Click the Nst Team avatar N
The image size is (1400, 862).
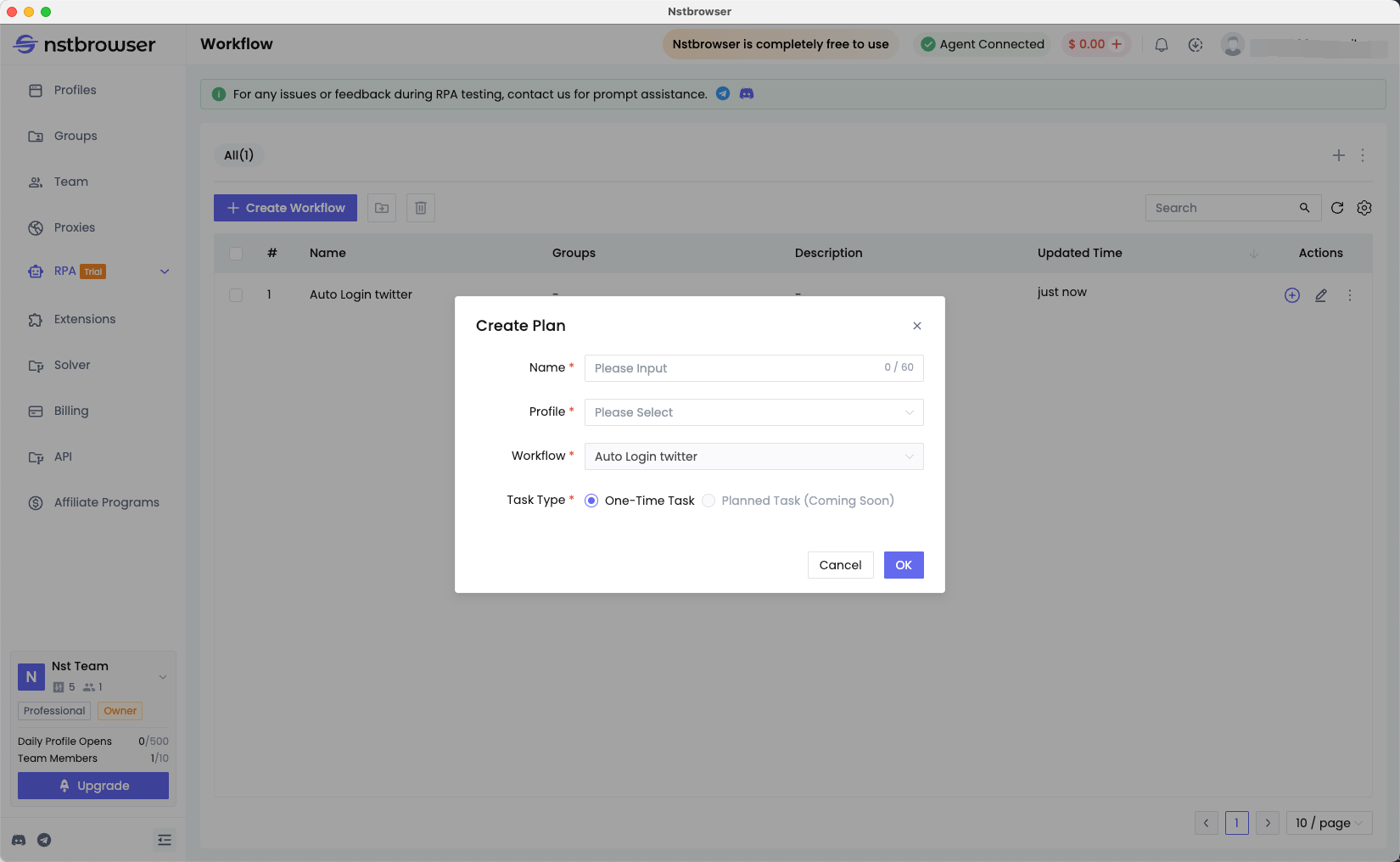pos(31,677)
